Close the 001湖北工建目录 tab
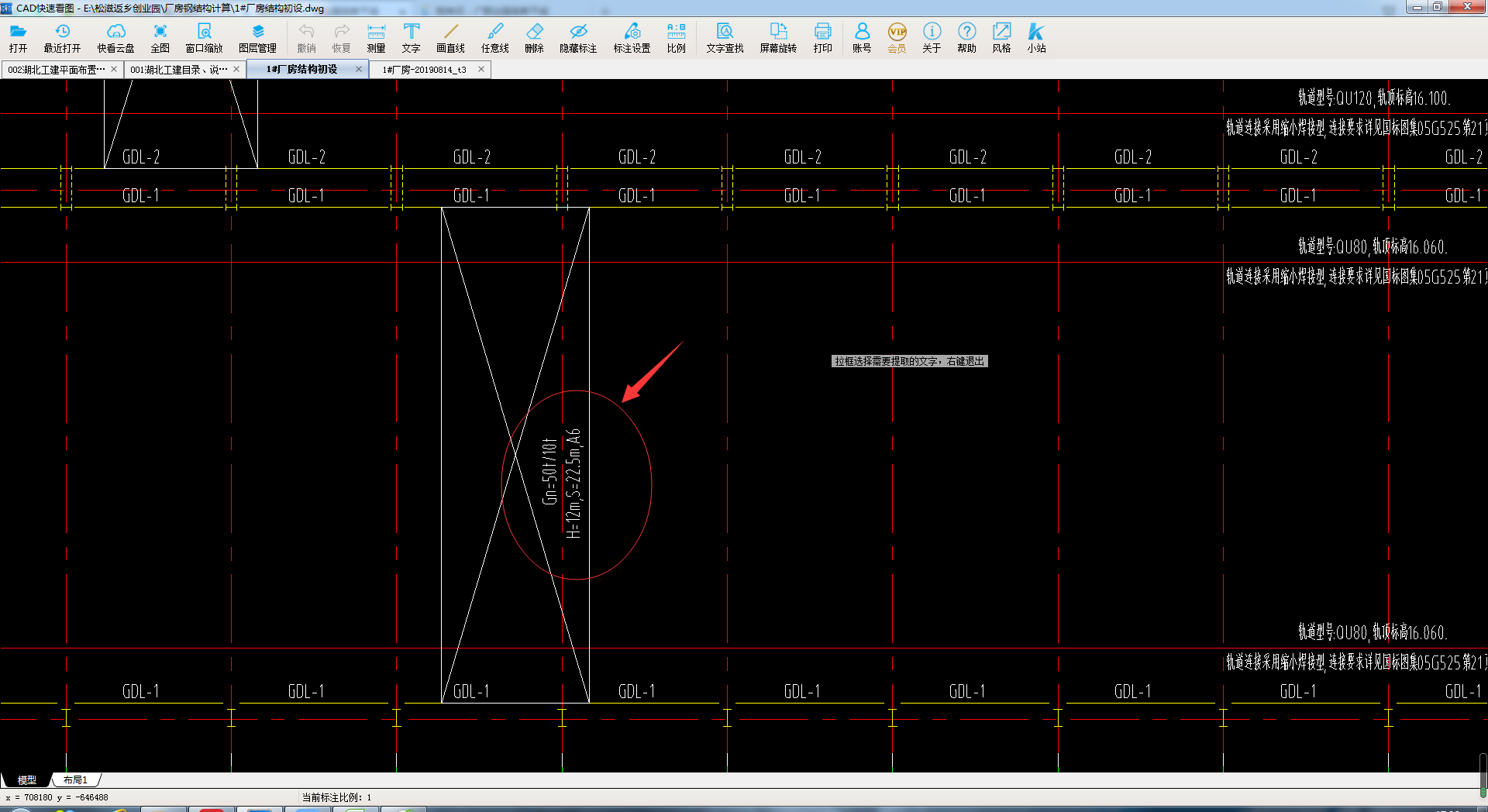 tap(236, 69)
